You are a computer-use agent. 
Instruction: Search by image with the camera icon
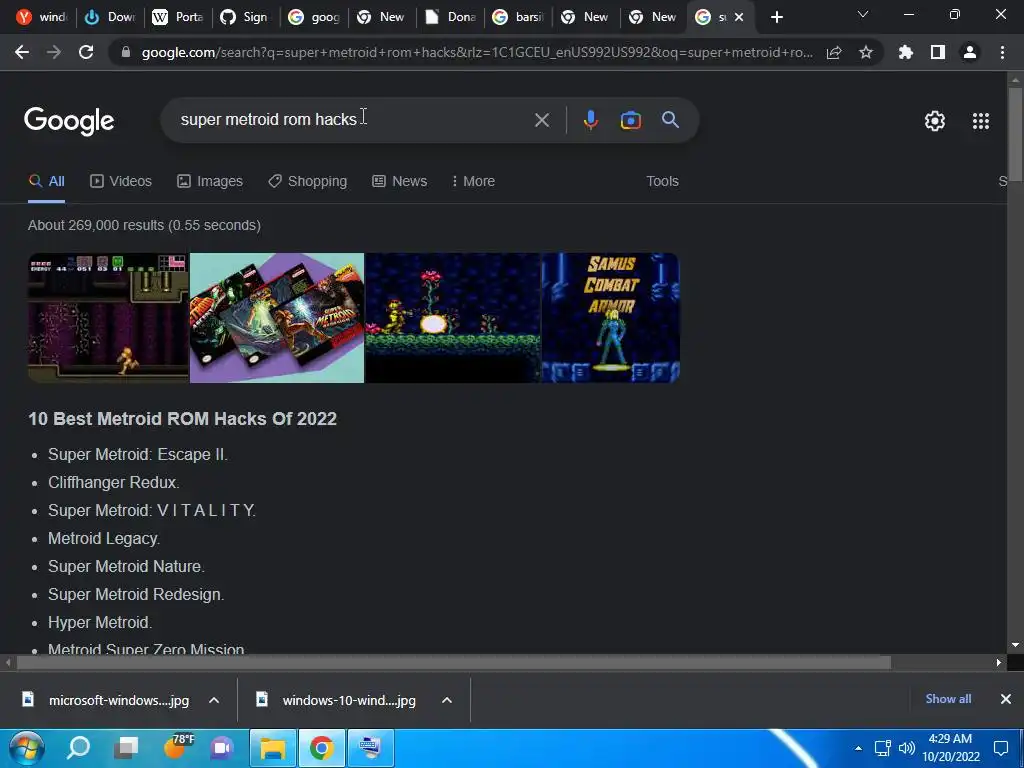(x=631, y=120)
